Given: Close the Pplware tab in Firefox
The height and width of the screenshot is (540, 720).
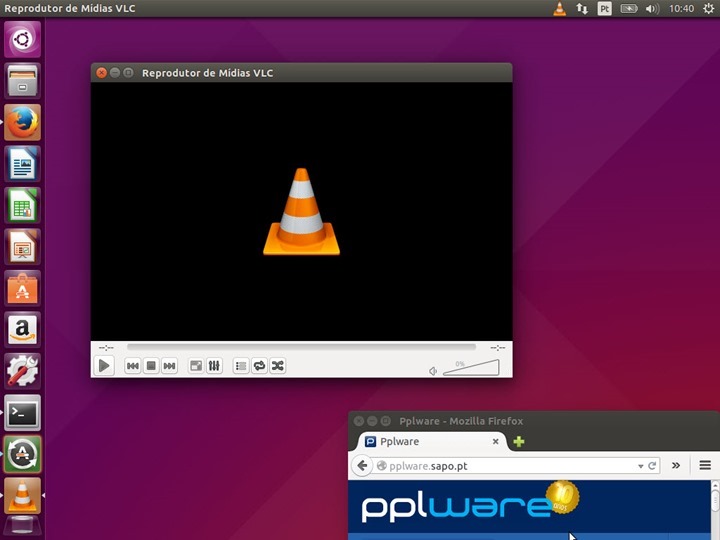Looking at the screenshot, I should click(495, 441).
